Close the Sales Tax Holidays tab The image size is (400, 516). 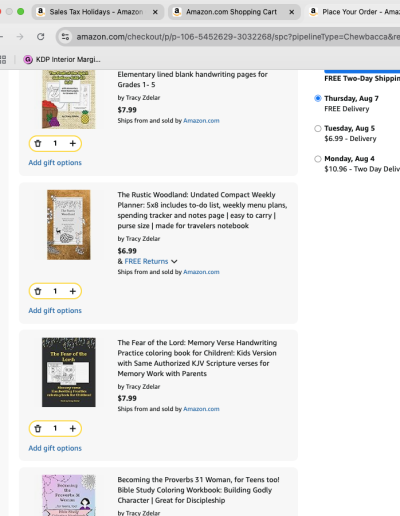[x=155, y=12]
